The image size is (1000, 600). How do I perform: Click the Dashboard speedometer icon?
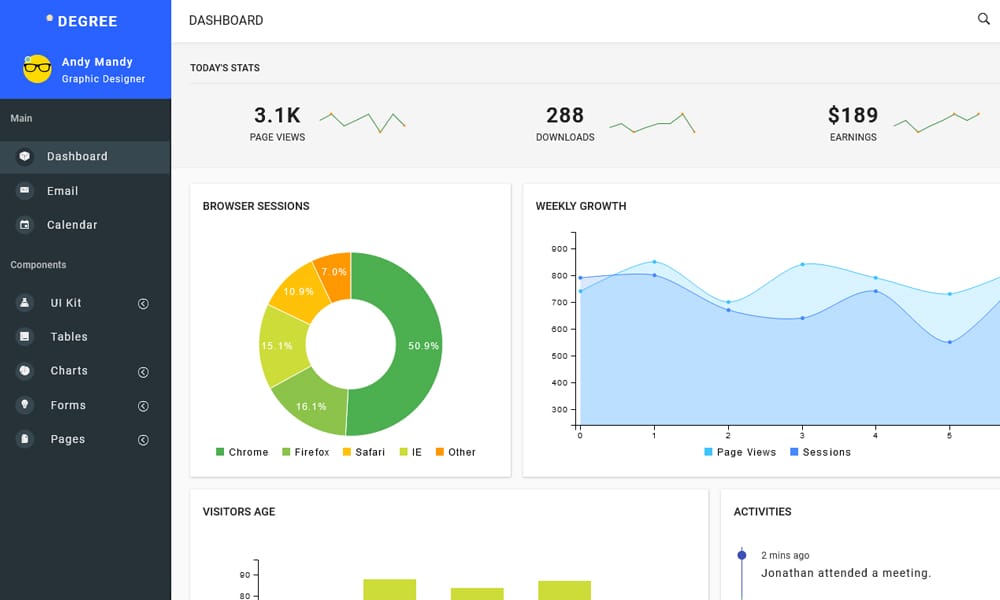click(23, 156)
